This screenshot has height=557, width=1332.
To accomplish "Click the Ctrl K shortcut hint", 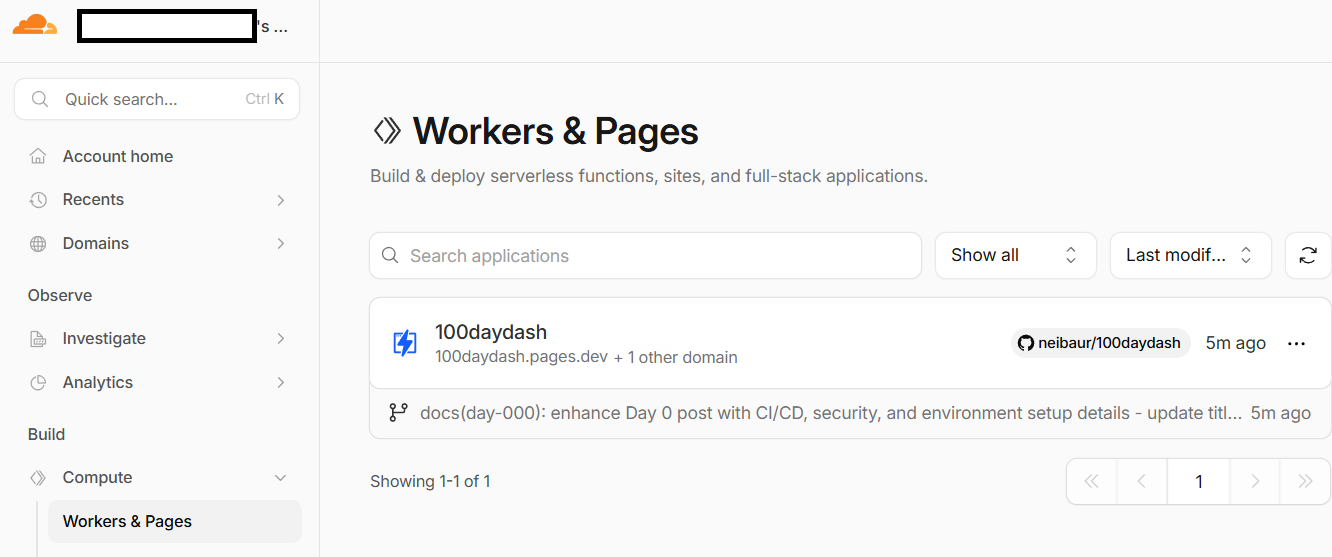I will coord(265,99).
